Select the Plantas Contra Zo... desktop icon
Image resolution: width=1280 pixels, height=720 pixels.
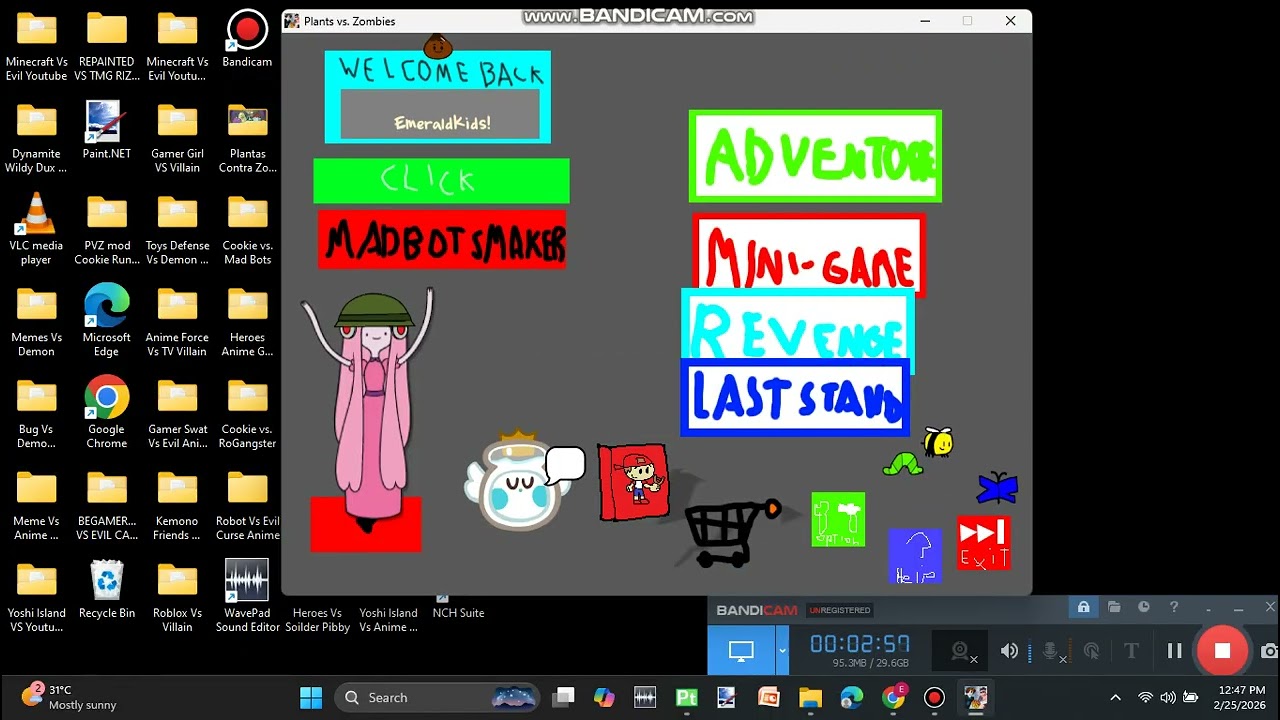pyautogui.click(x=247, y=138)
